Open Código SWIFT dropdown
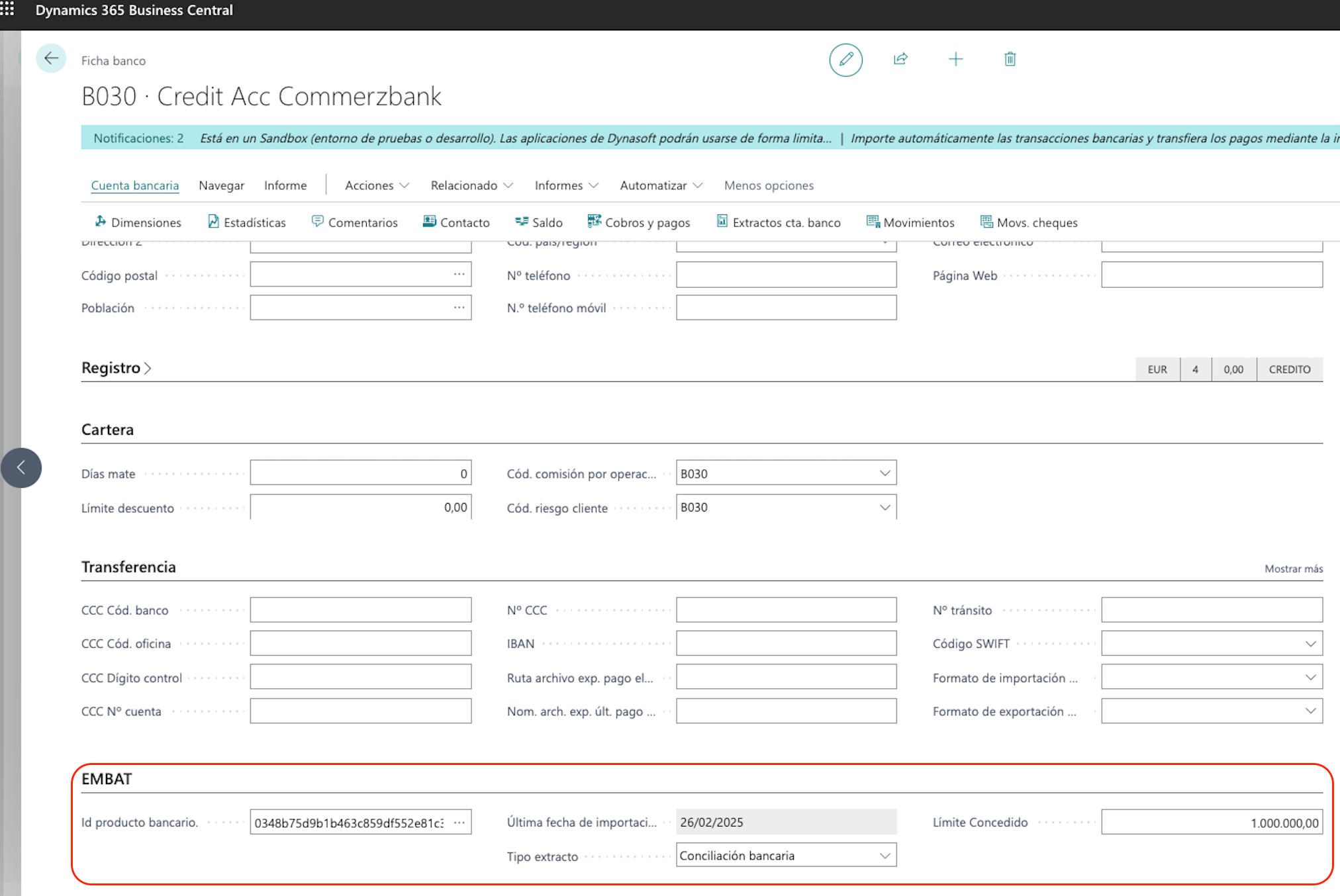 (x=1310, y=644)
